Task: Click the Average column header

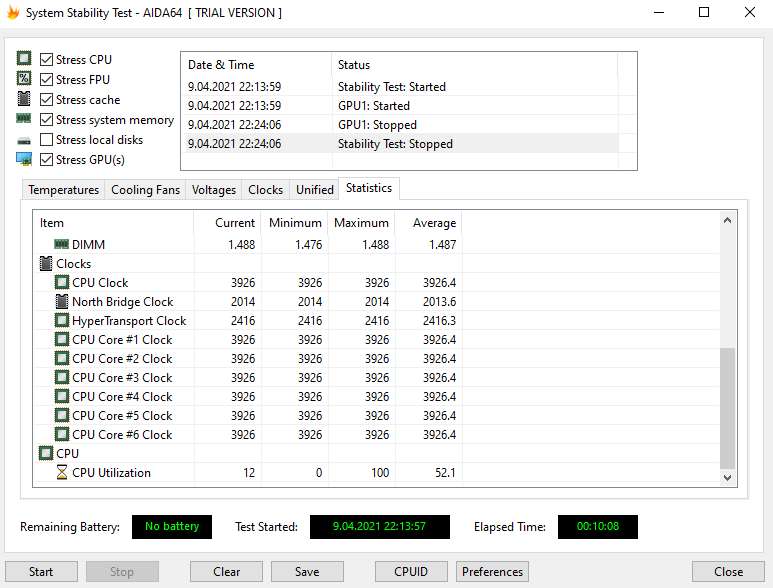Action: point(428,223)
